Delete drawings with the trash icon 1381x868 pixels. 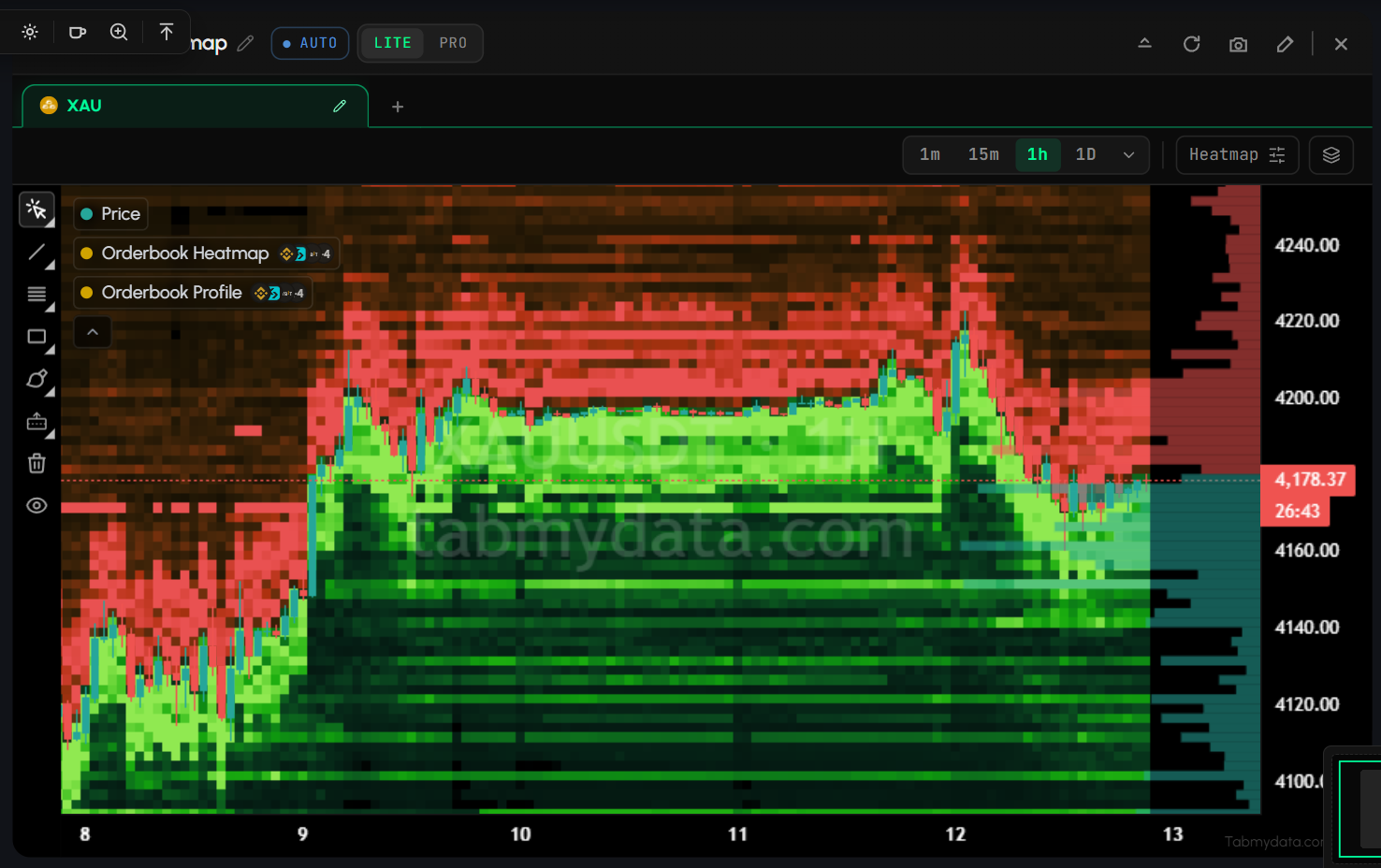coord(36,463)
